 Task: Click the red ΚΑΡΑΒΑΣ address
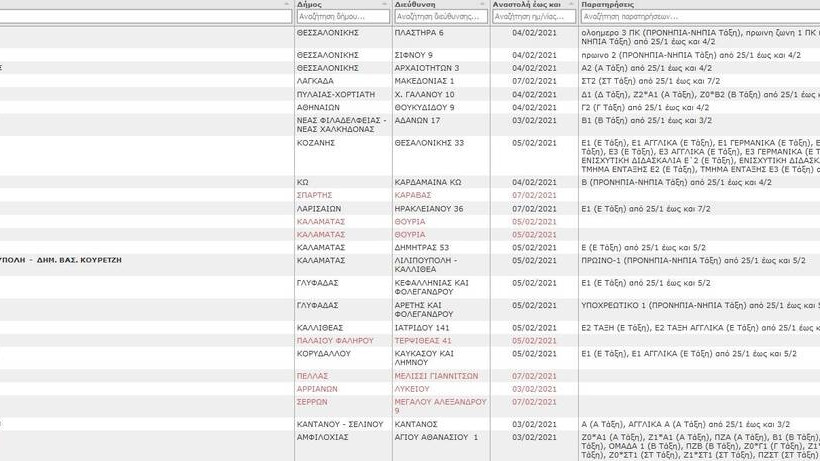tap(412, 195)
